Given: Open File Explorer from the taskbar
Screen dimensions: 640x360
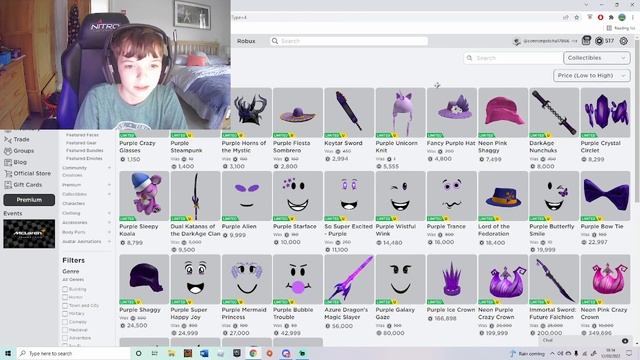Looking at the screenshot, I should tap(171, 353).
